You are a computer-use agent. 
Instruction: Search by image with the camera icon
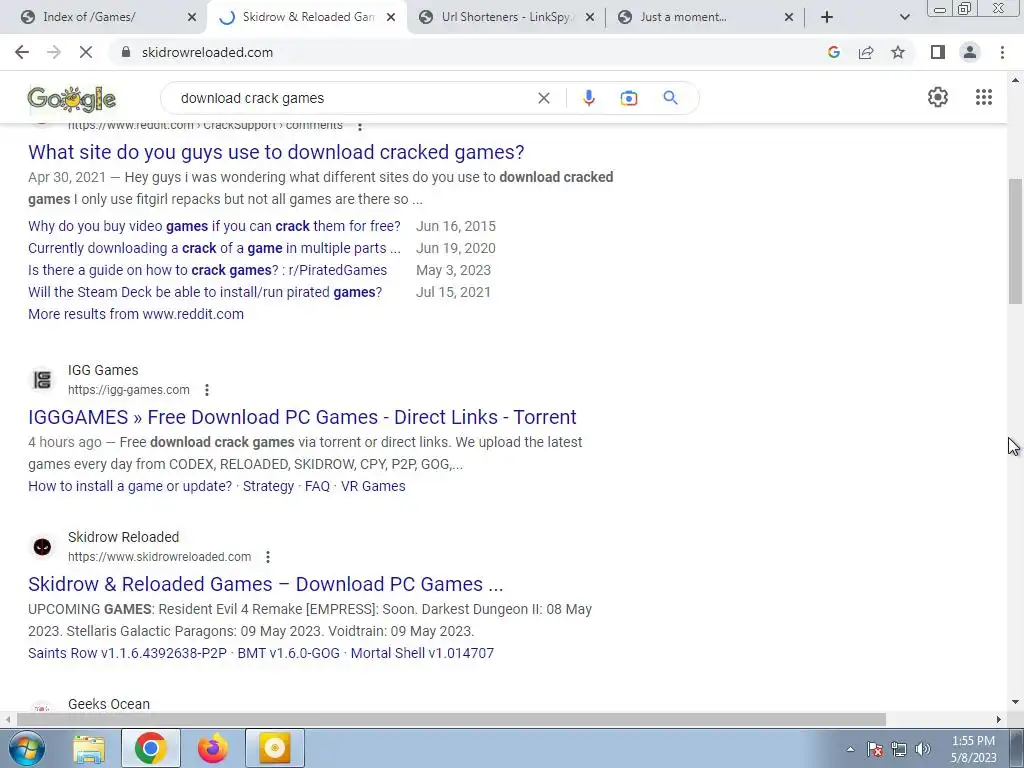click(628, 98)
